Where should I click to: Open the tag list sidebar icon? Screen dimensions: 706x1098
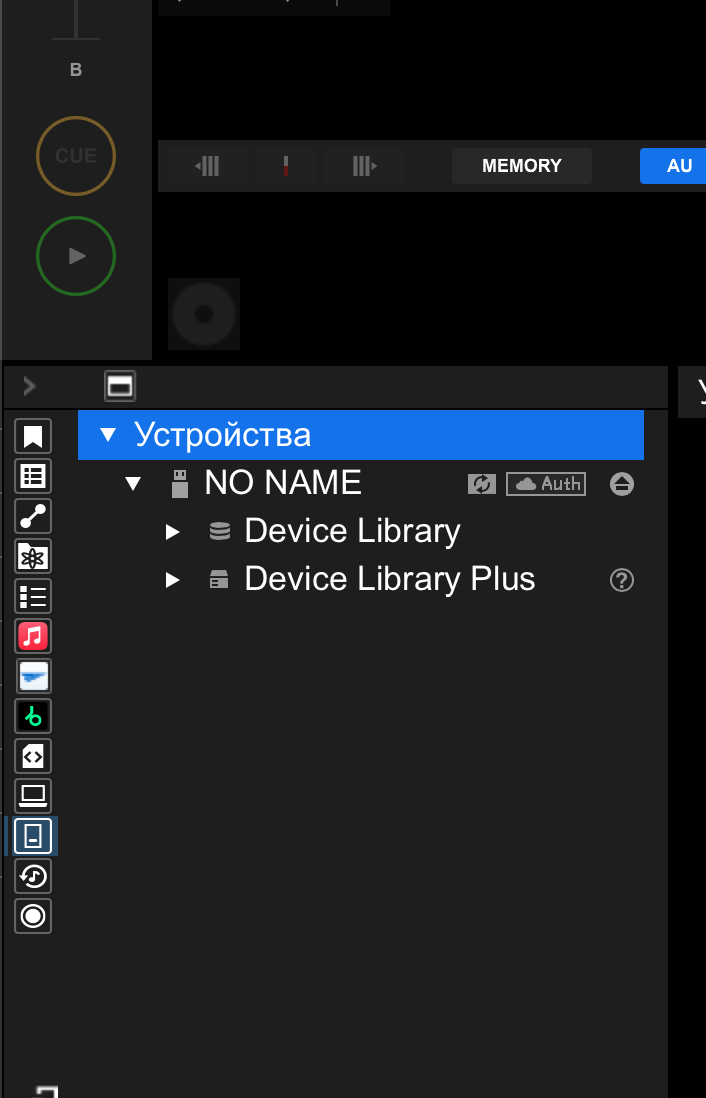33,597
